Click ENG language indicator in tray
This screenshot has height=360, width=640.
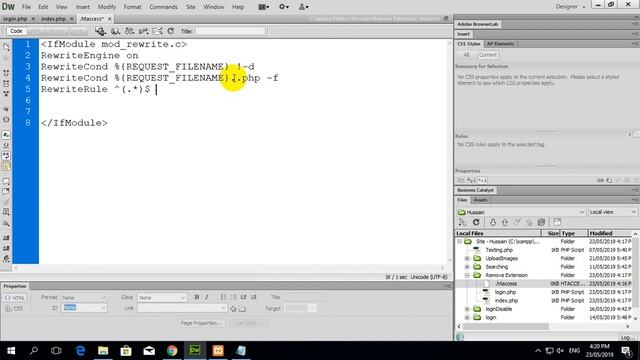coord(574,351)
